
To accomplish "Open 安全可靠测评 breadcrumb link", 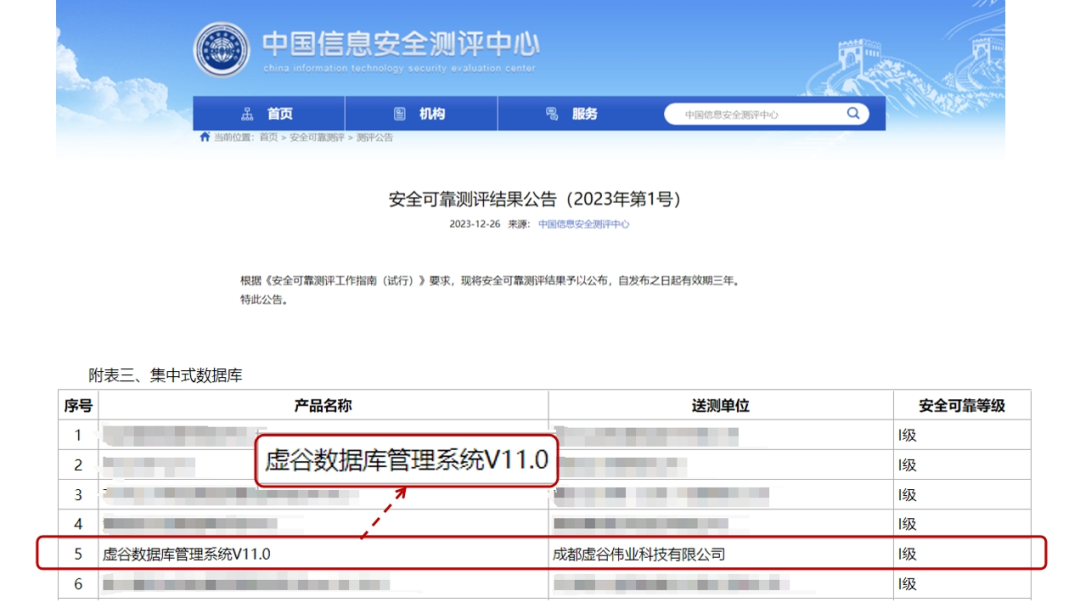I will coord(317,138).
